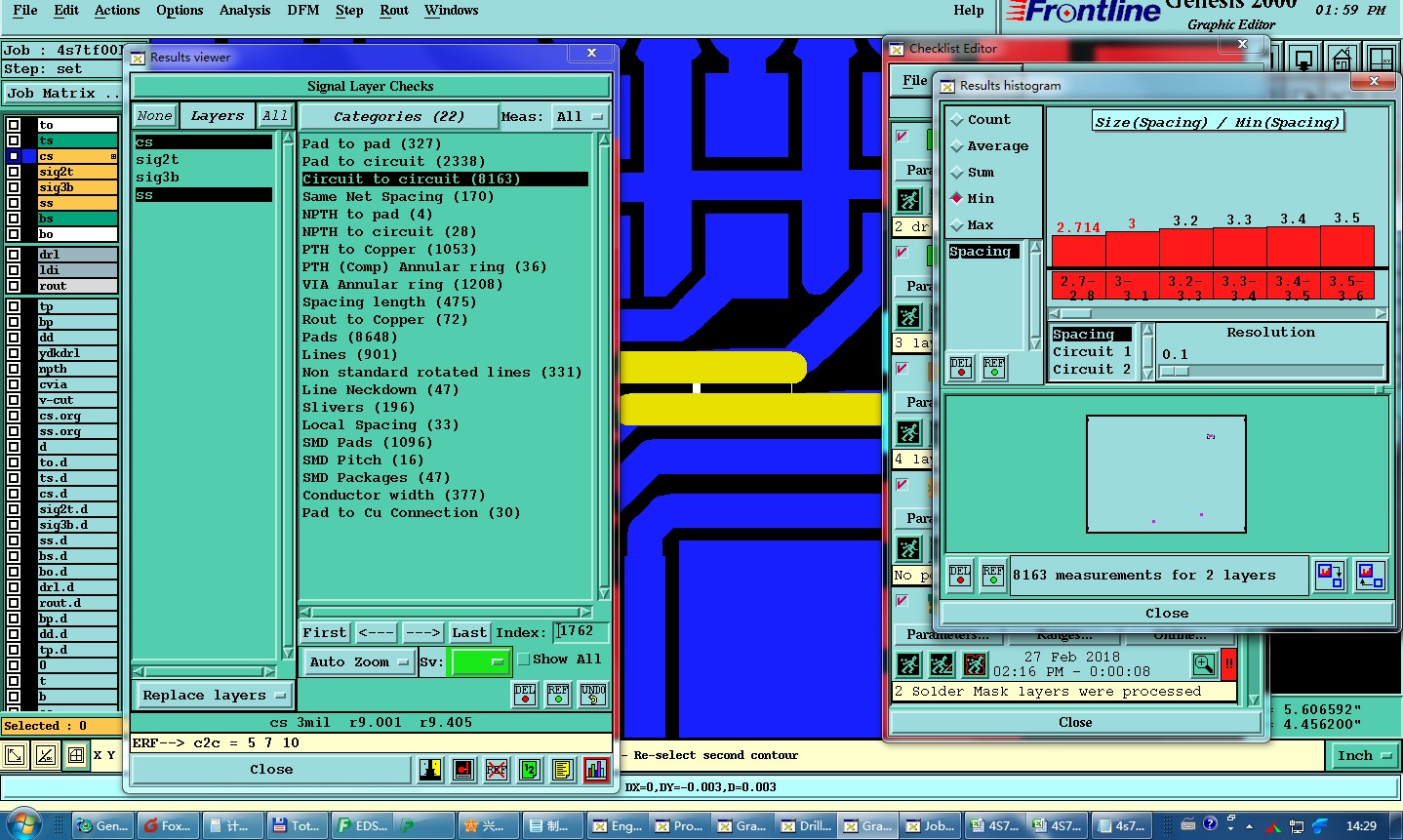Toggle checkbox for layer 'to' in layer list

pos(14,125)
